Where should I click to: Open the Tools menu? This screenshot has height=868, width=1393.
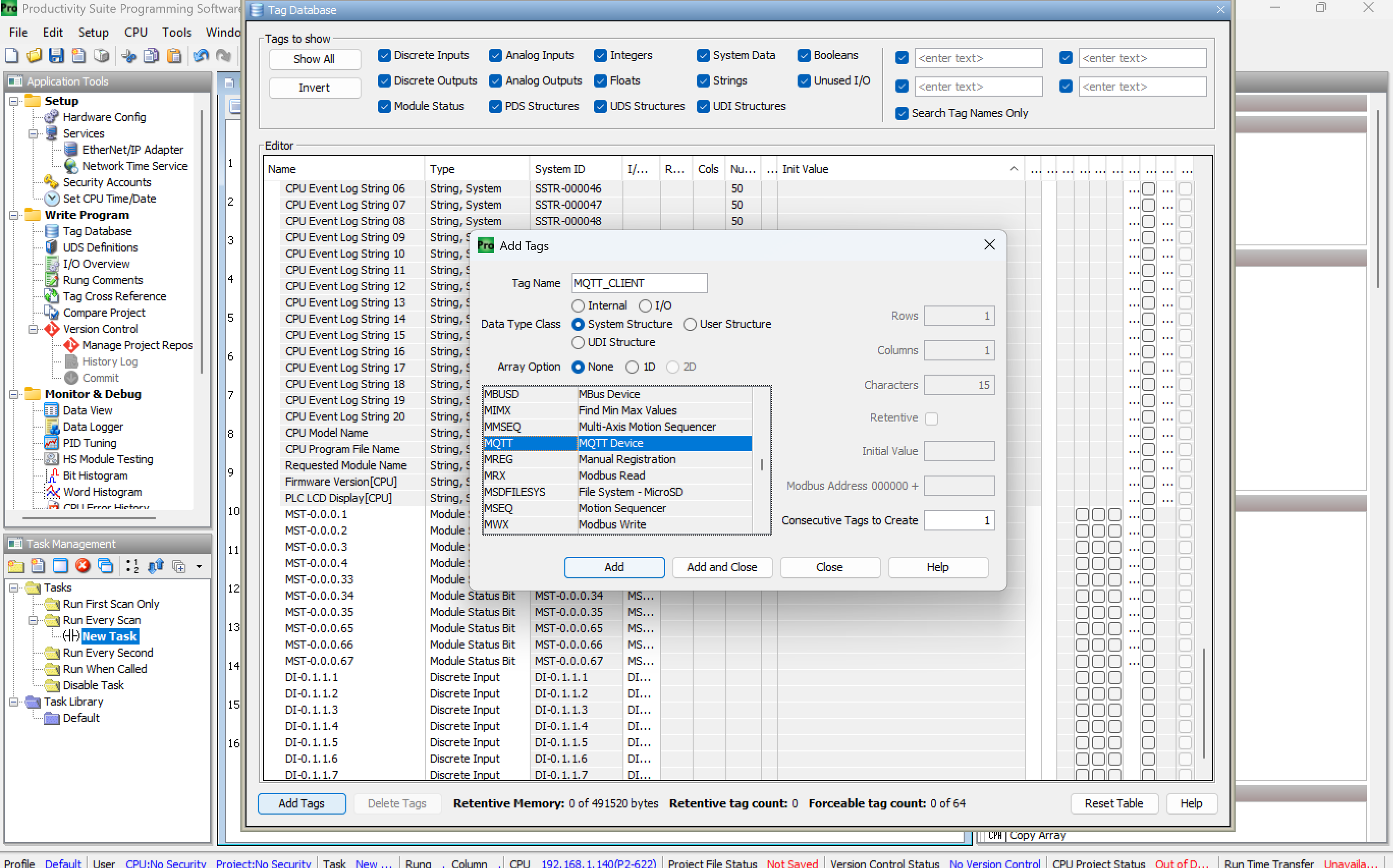(x=176, y=32)
